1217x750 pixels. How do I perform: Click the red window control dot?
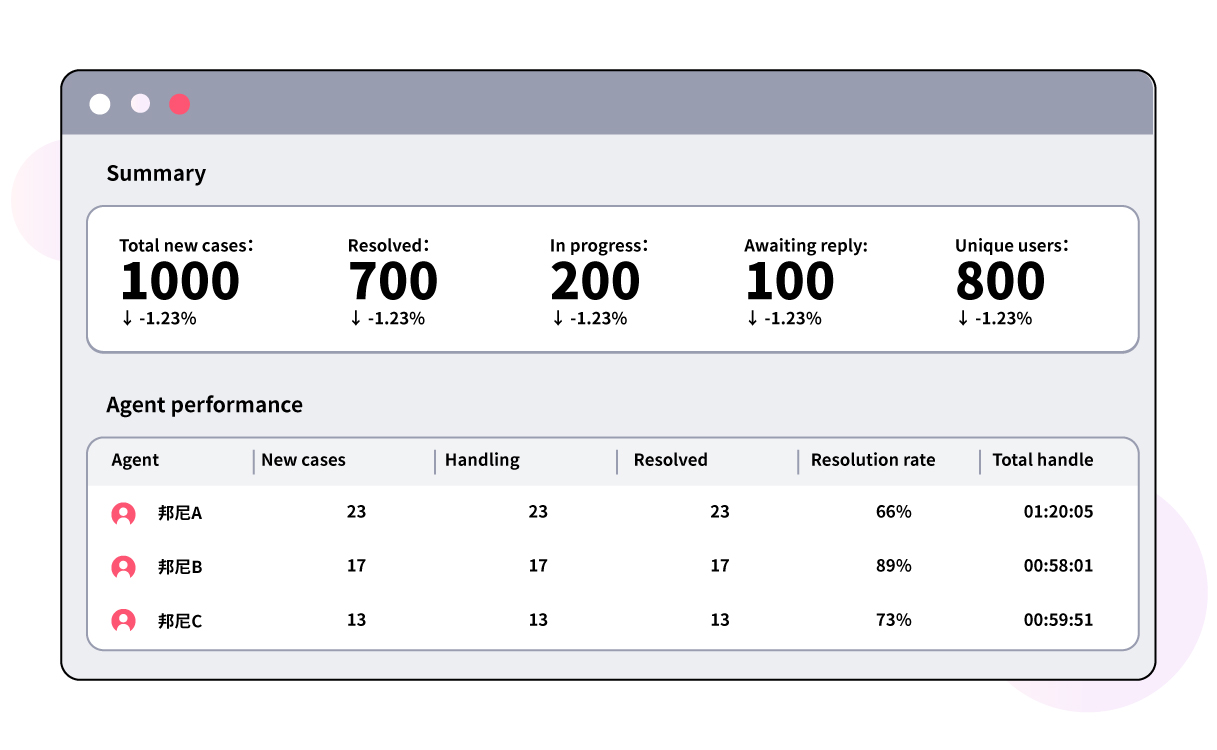pos(179,104)
